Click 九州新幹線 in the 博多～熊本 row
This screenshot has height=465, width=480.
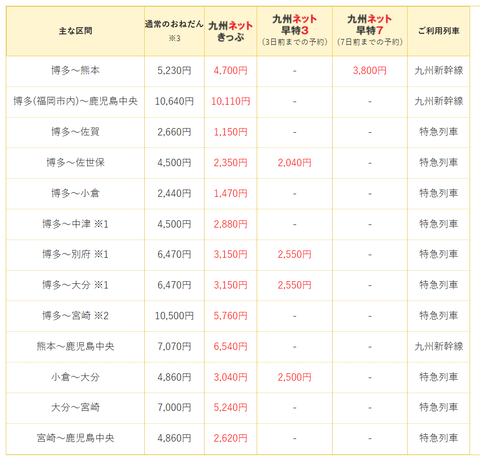439,70
